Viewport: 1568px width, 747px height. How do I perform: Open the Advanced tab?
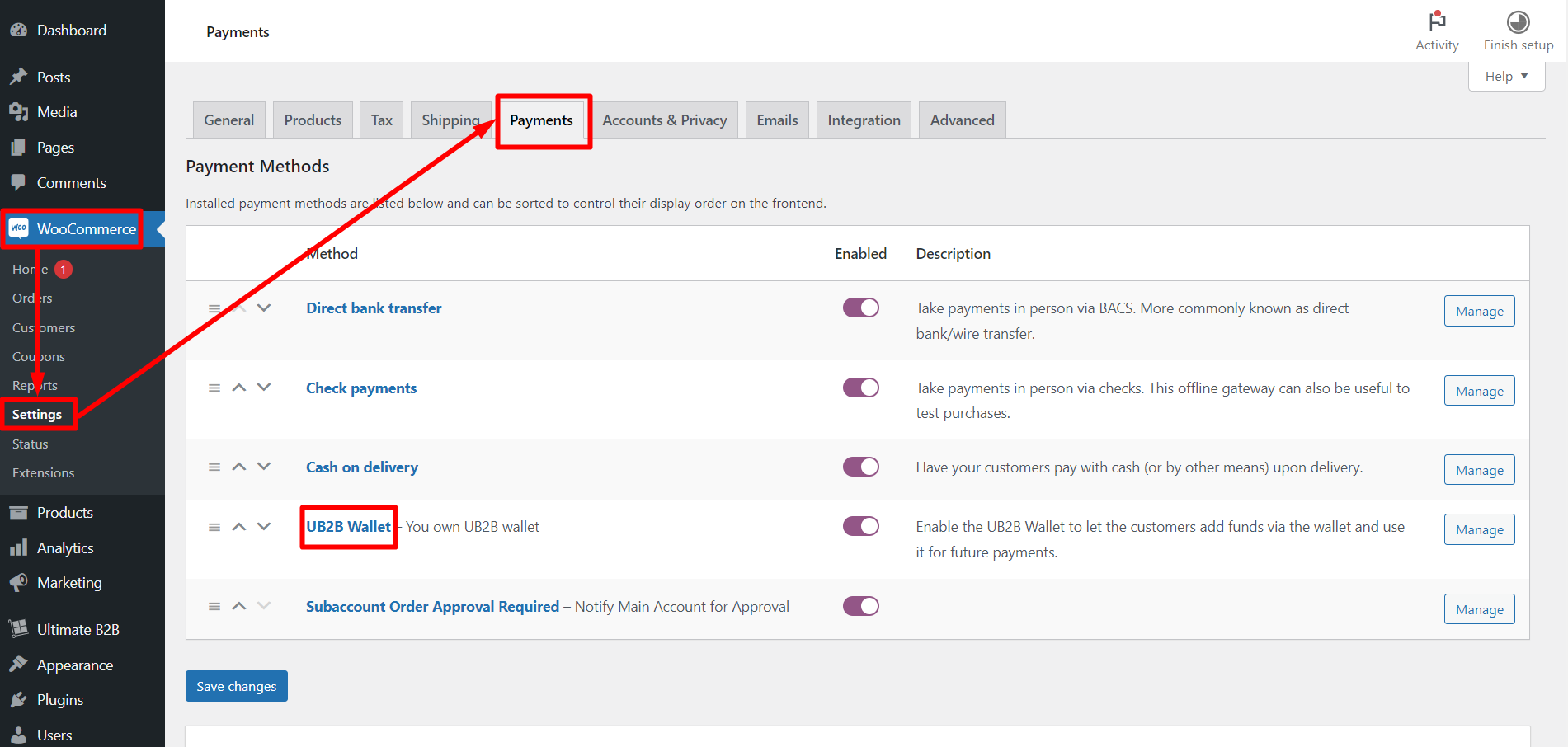963,120
